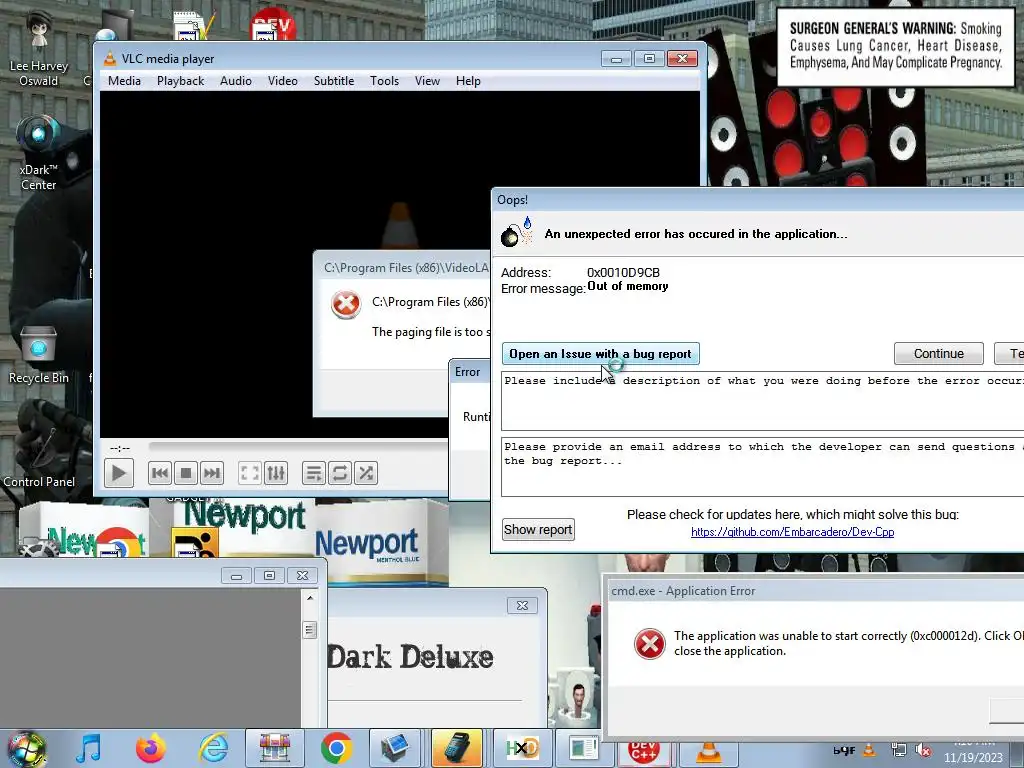
Task: Click red error icon in paging file dialog
Action: (x=345, y=304)
